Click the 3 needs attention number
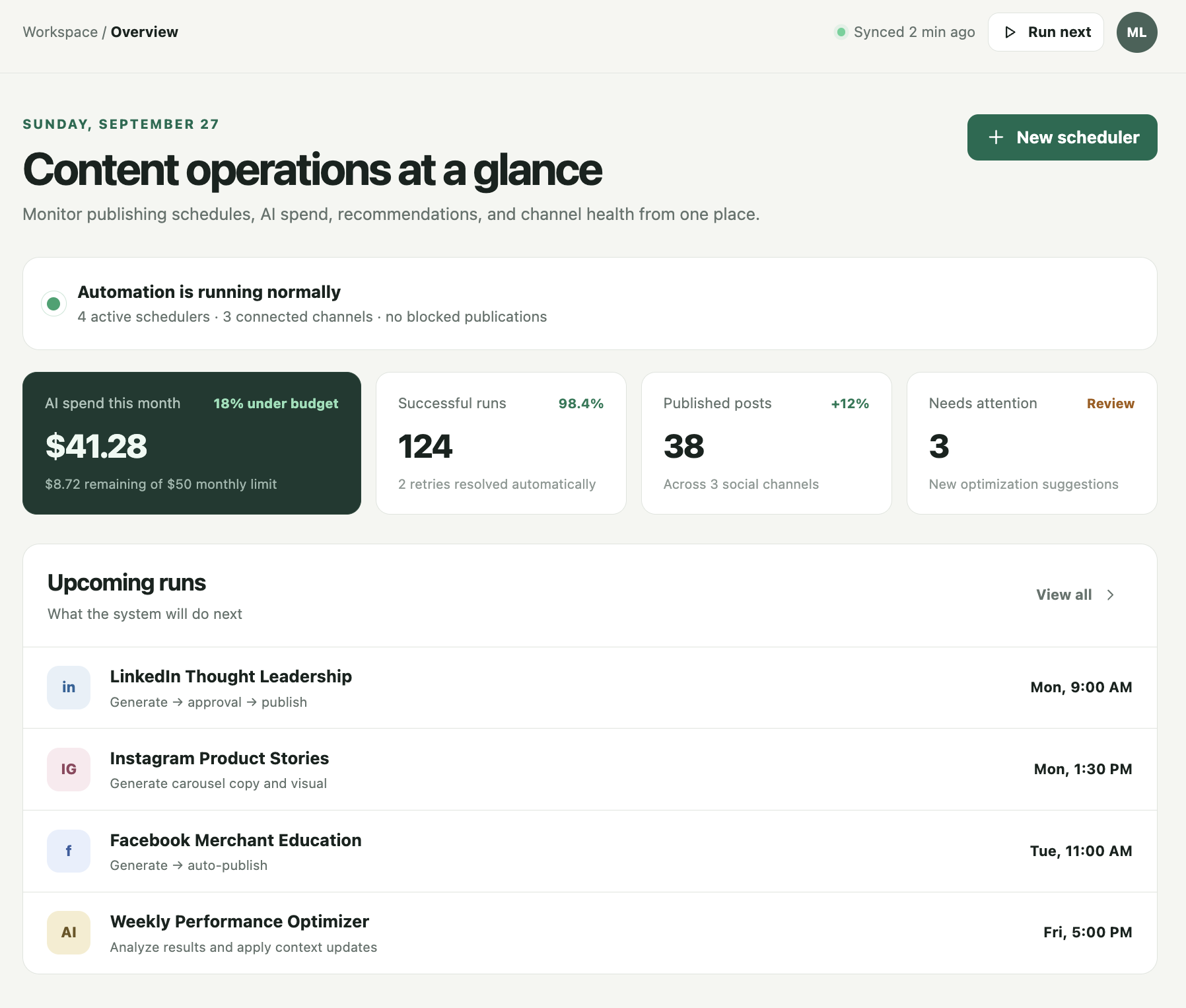The height and width of the screenshot is (1008, 1186). tap(939, 447)
